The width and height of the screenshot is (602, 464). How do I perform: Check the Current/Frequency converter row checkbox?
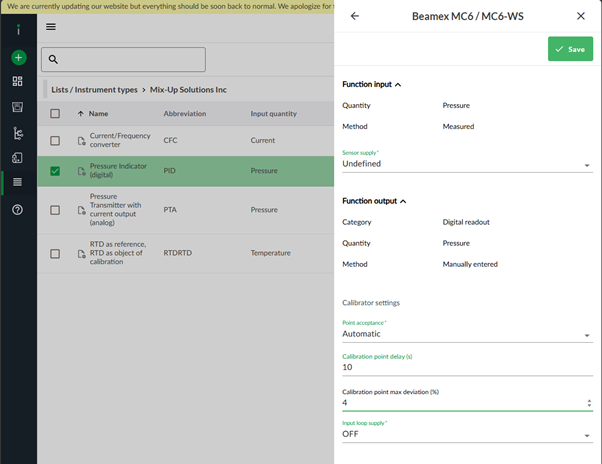[55, 141]
